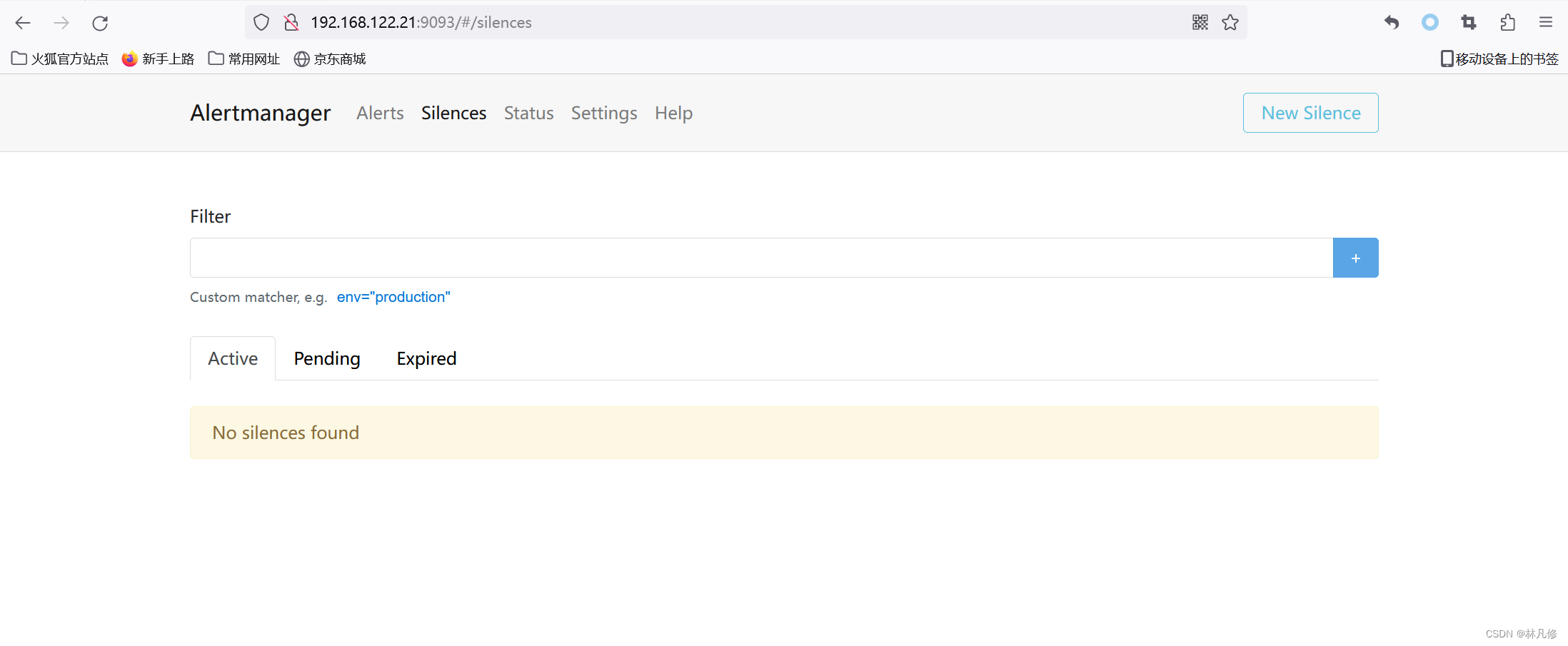Open the Status page

point(528,113)
